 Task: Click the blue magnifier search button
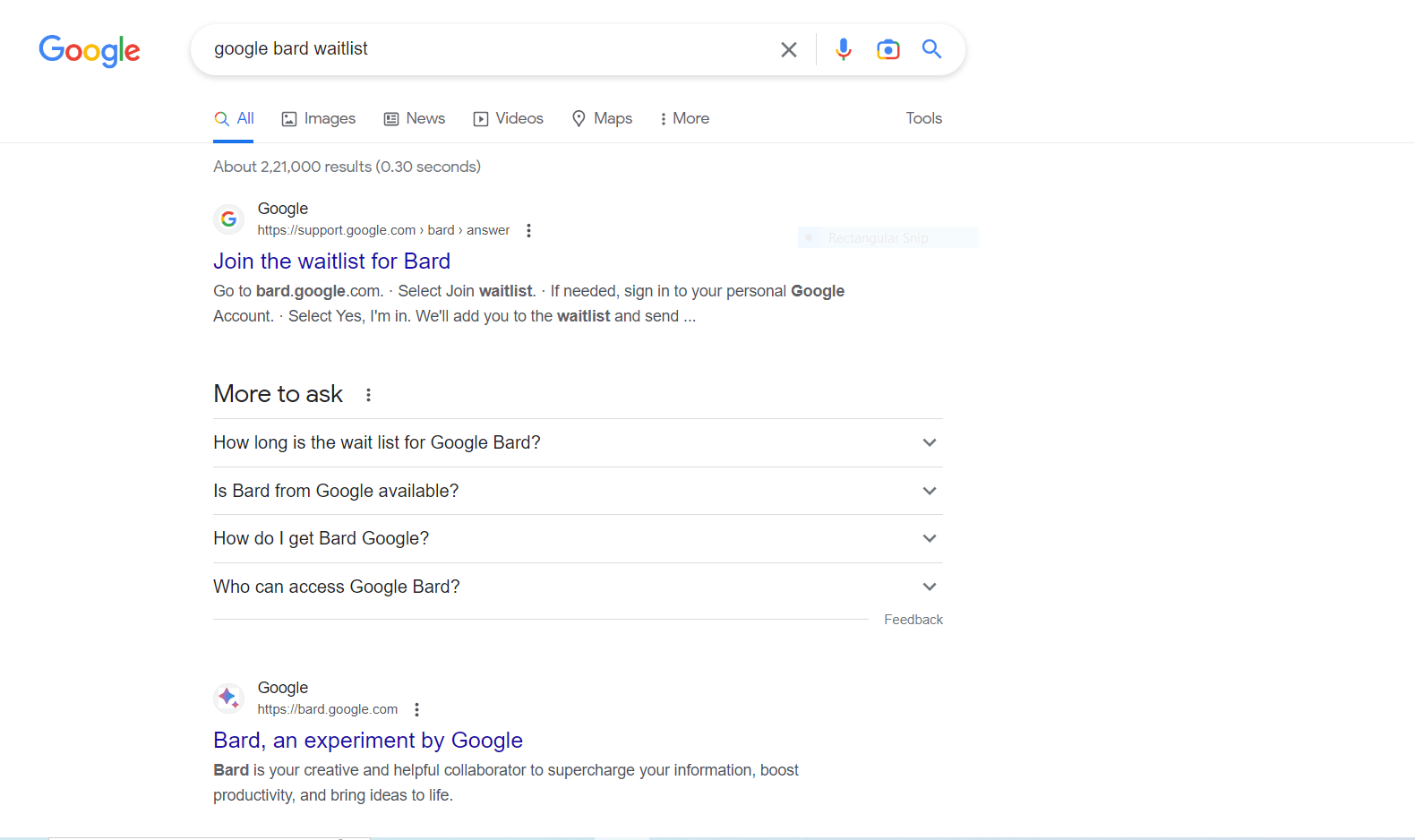(x=931, y=49)
